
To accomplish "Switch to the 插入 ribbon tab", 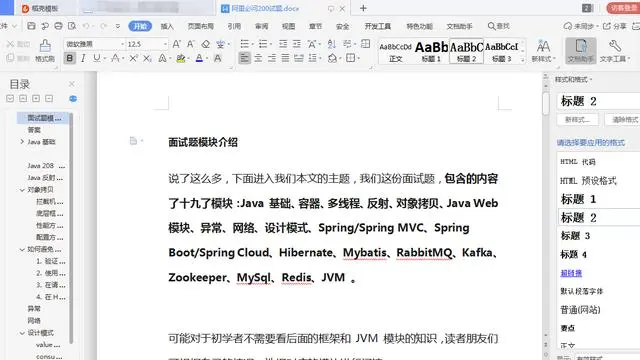I will [167, 26].
